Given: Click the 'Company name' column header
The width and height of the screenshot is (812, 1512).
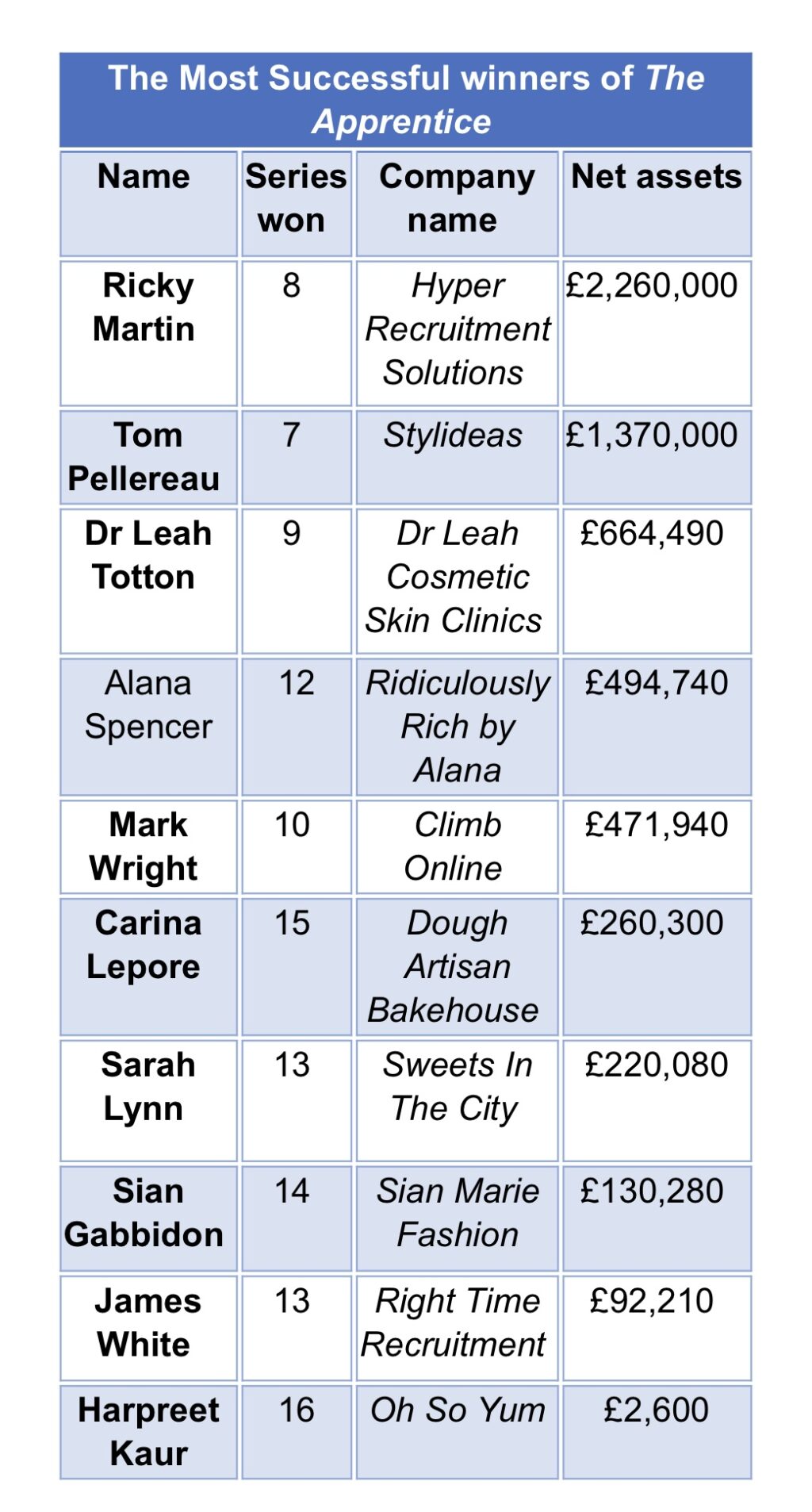Looking at the screenshot, I should (458, 204).
